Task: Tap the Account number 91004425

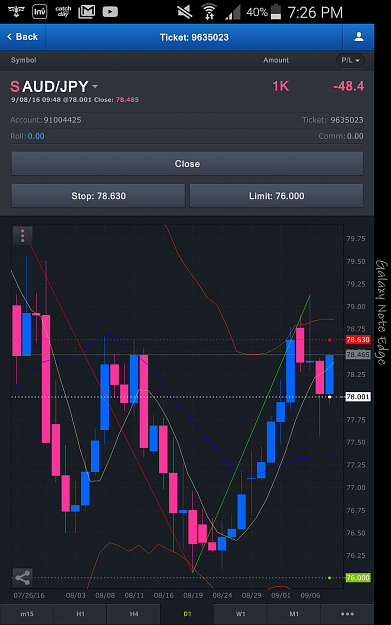Action: click(x=62, y=120)
